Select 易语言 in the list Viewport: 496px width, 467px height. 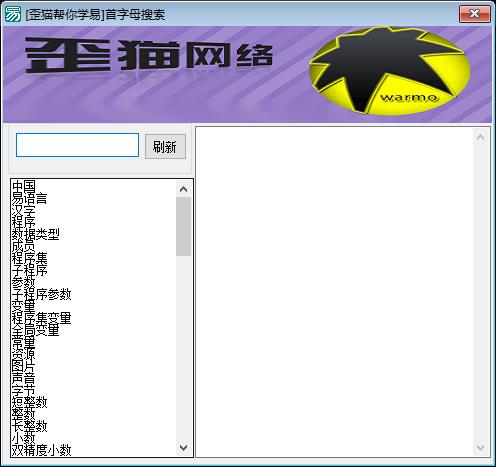click(29, 198)
